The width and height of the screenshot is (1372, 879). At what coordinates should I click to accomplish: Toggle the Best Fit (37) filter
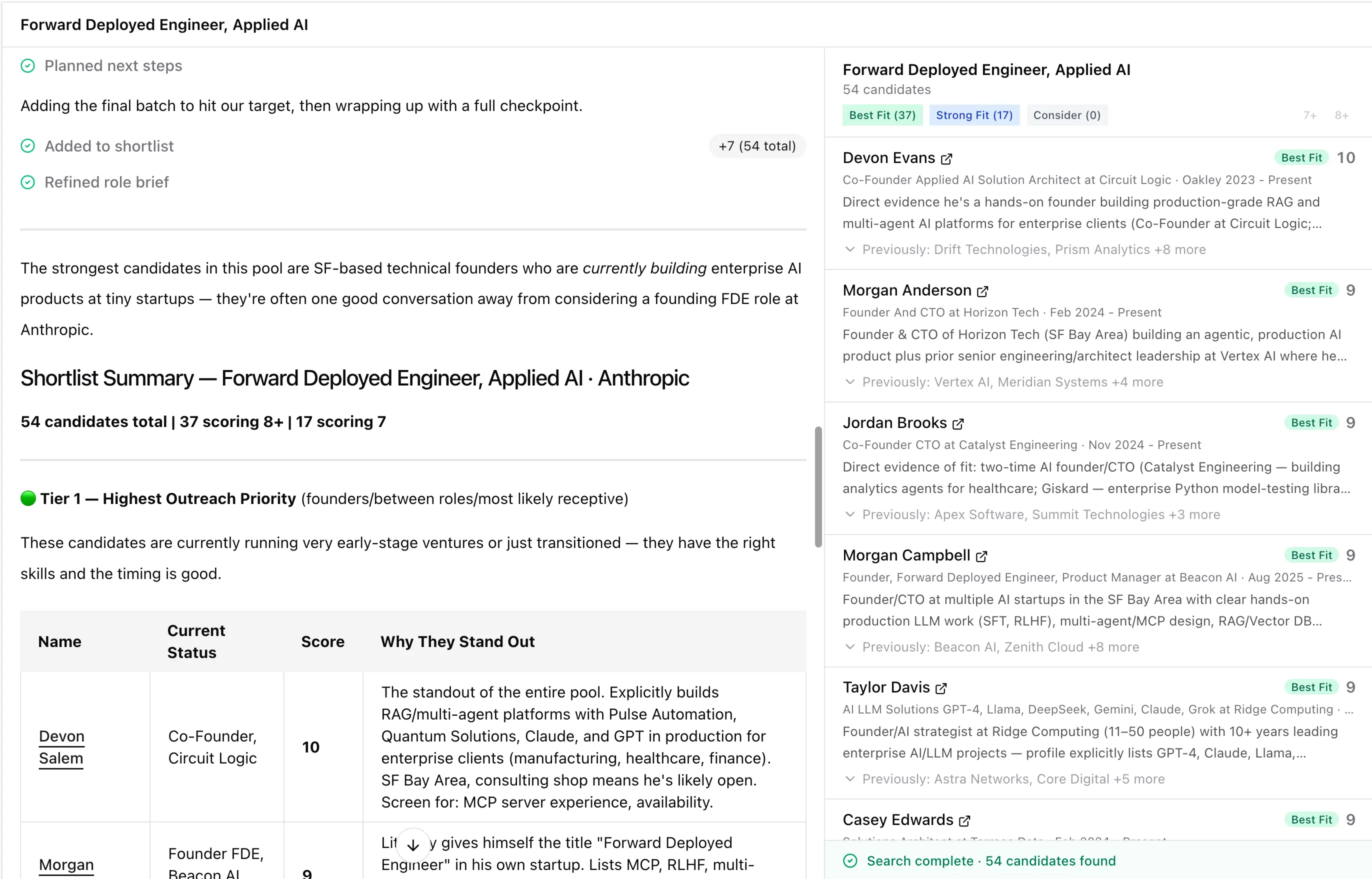tap(882, 114)
